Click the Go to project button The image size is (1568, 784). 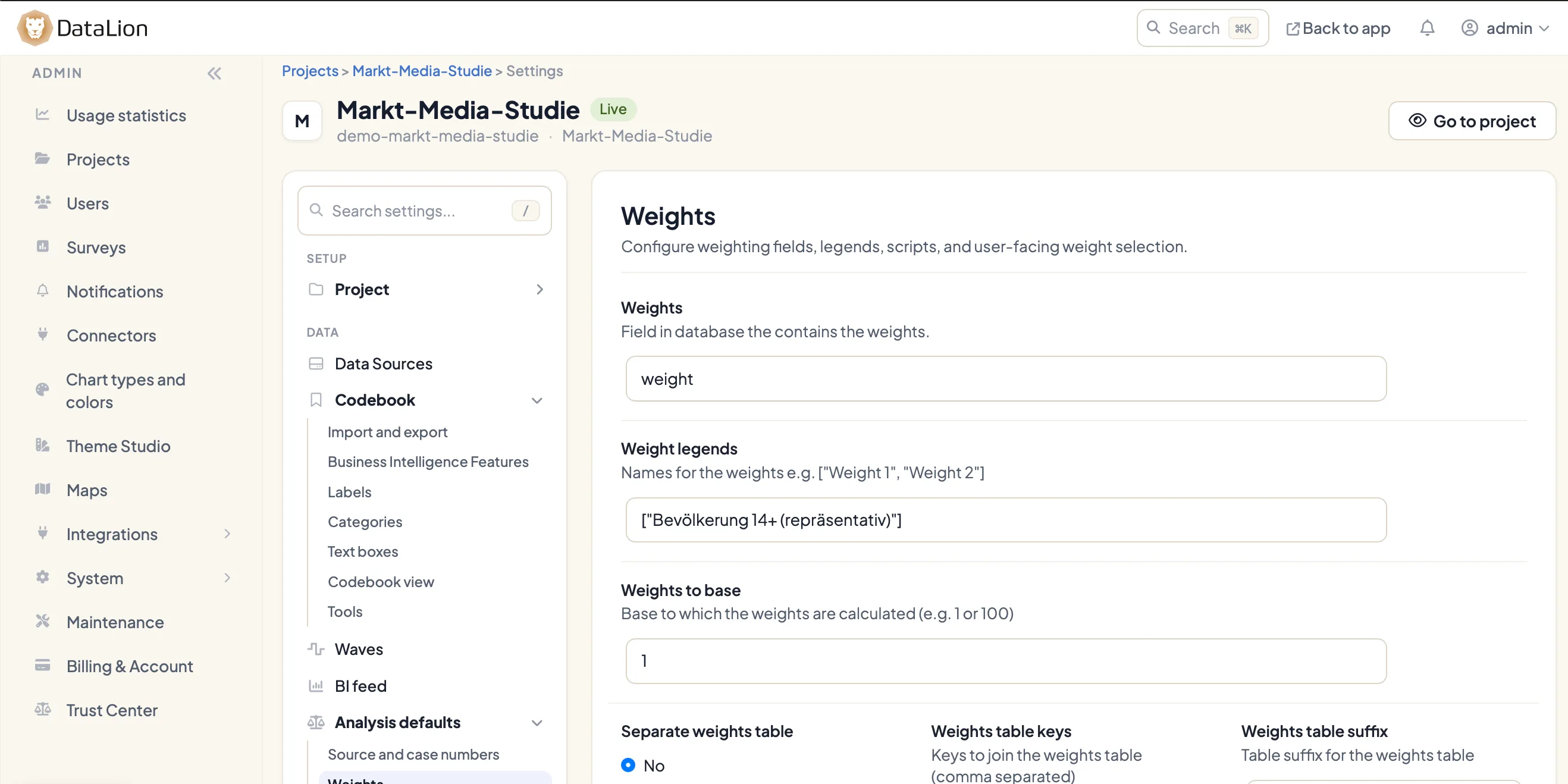click(1472, 121)
